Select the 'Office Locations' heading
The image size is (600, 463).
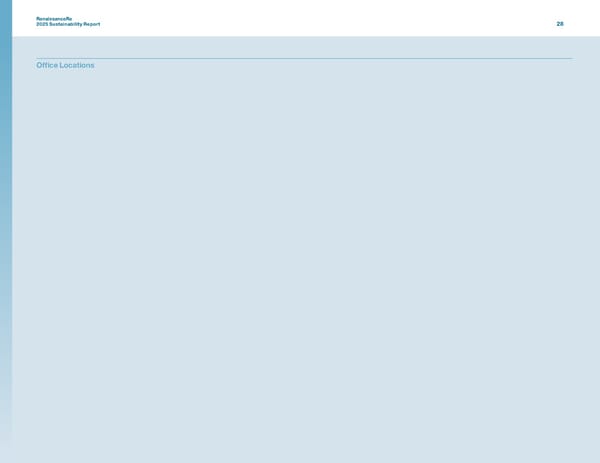point(65,65)
